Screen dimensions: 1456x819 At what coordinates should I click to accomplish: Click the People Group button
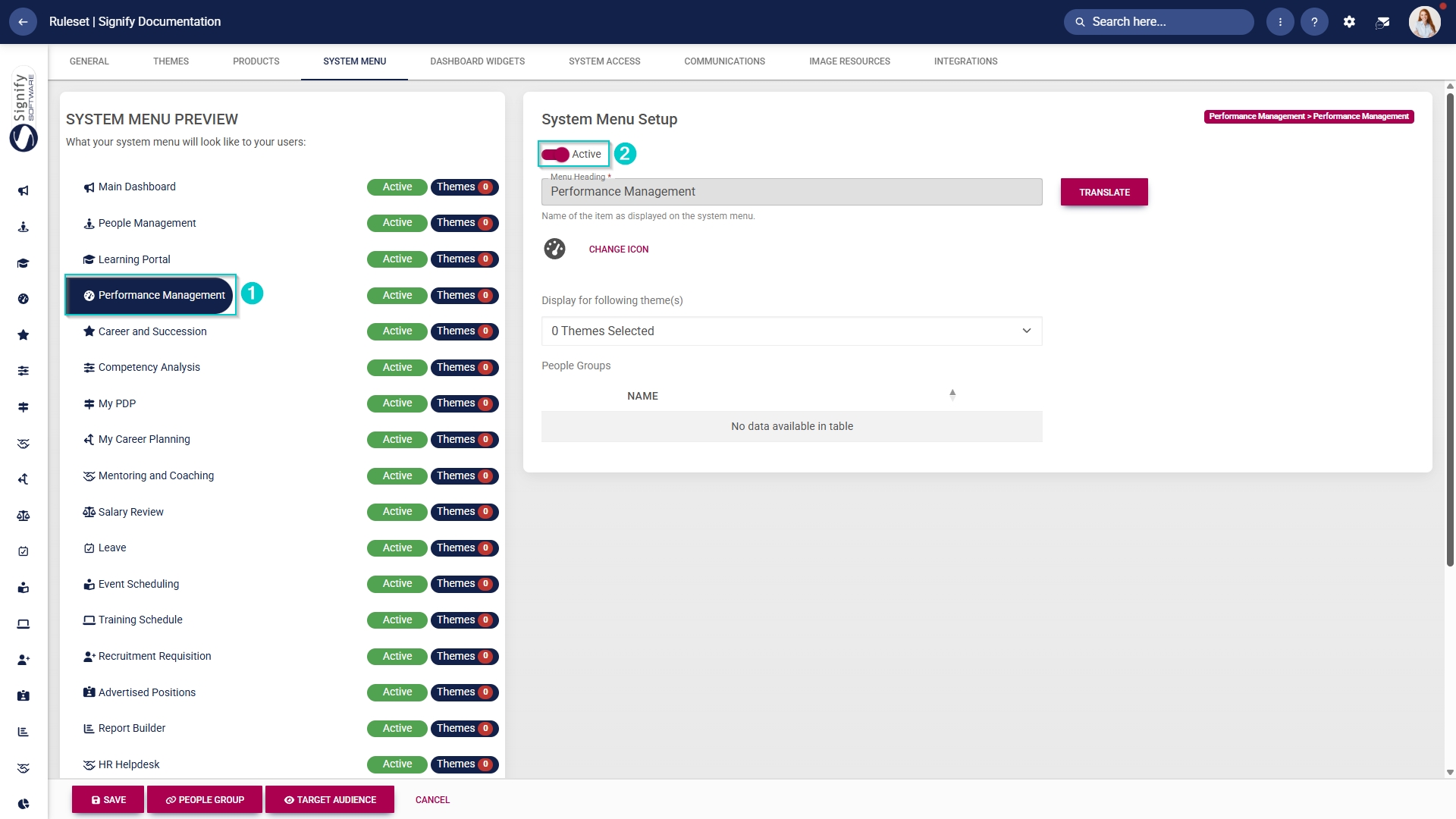coord(205,800)
